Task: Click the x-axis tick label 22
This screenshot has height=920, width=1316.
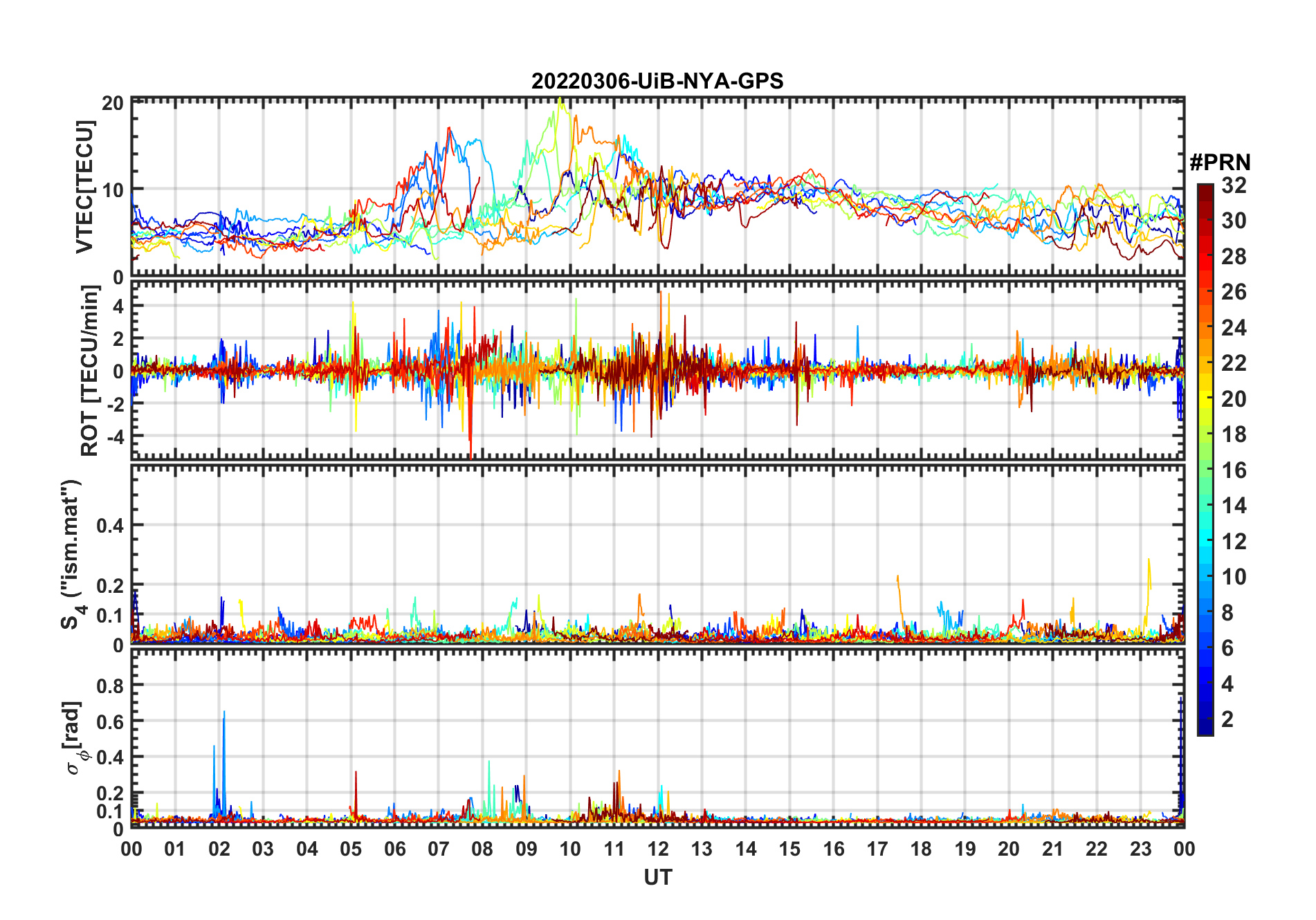Action: [x=1097, y=849]
